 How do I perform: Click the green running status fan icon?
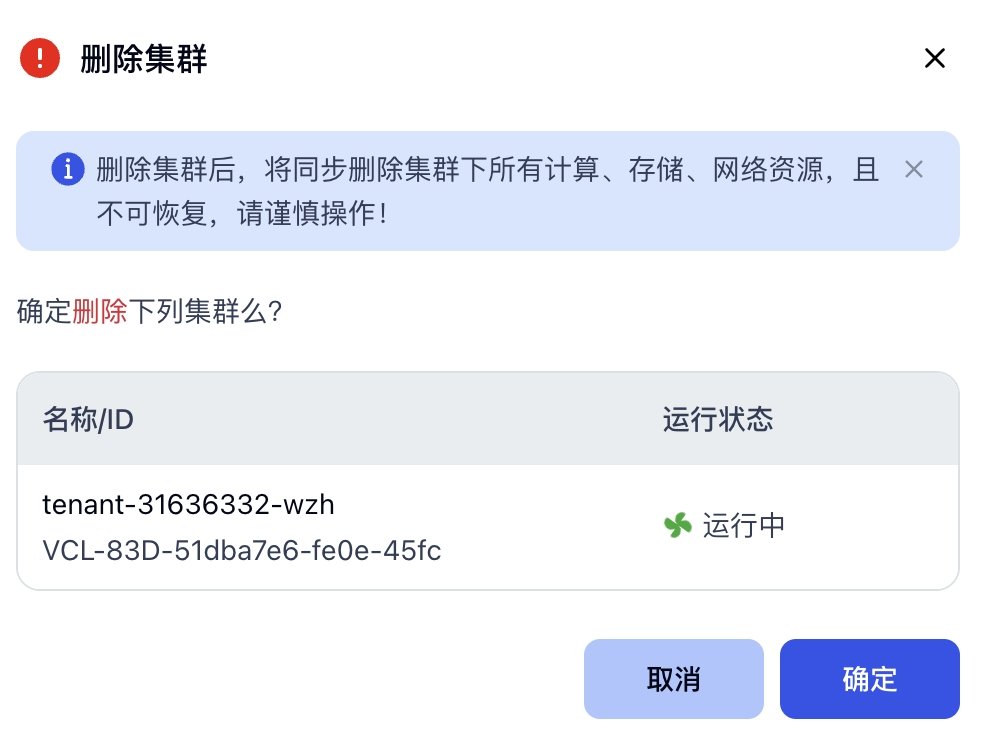[678, 525]
